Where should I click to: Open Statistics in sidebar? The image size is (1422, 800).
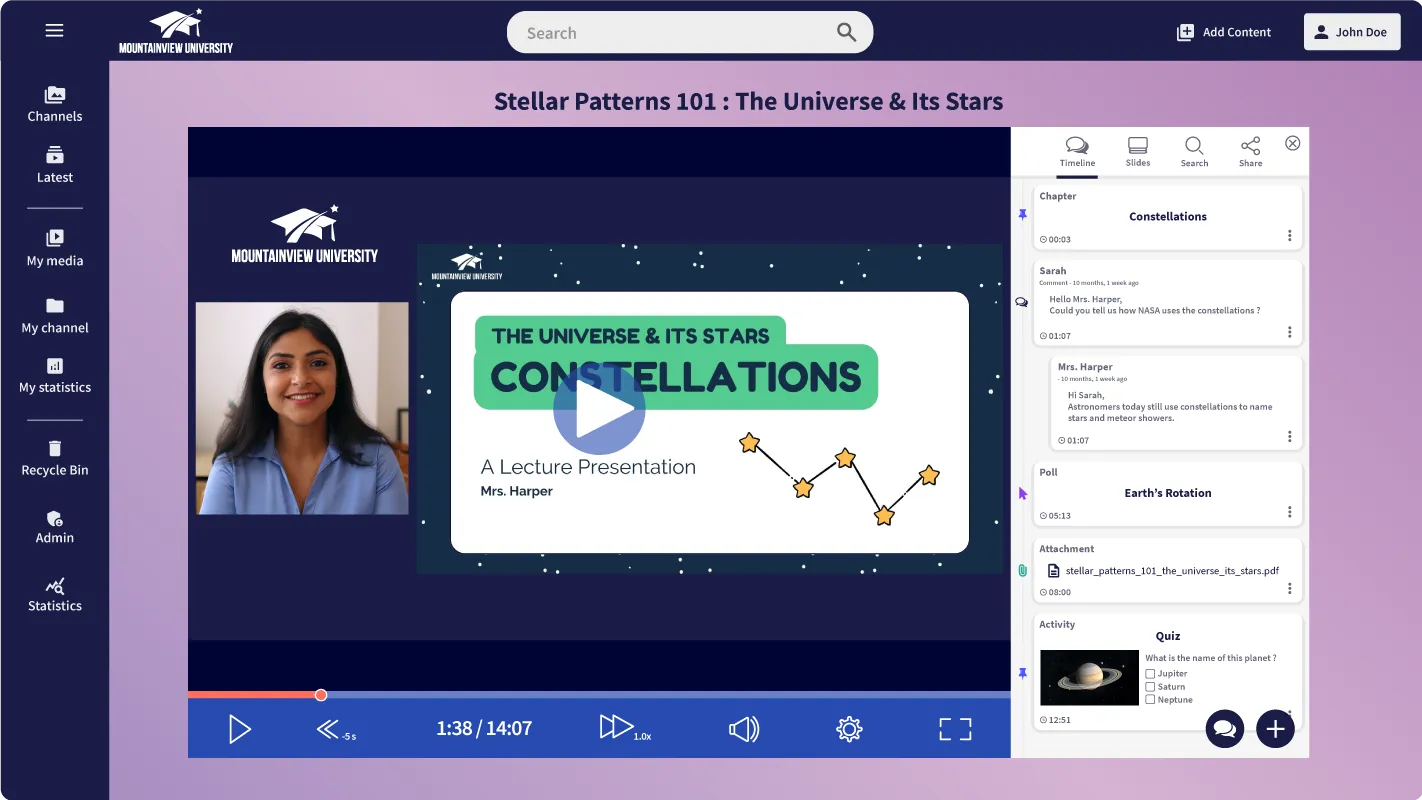pos(55,594)
